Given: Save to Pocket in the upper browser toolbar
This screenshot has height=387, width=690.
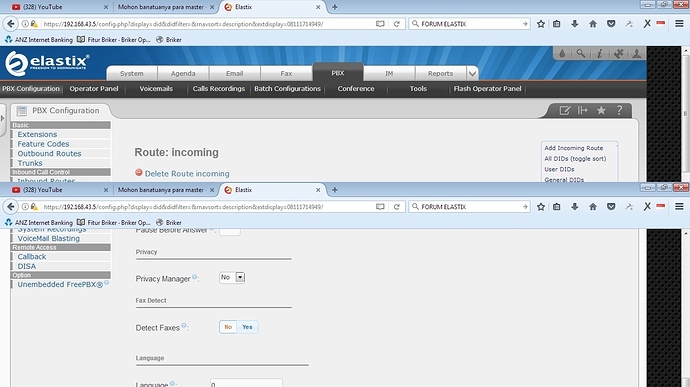Looking at the screenshot, I should tap(611, 24).
